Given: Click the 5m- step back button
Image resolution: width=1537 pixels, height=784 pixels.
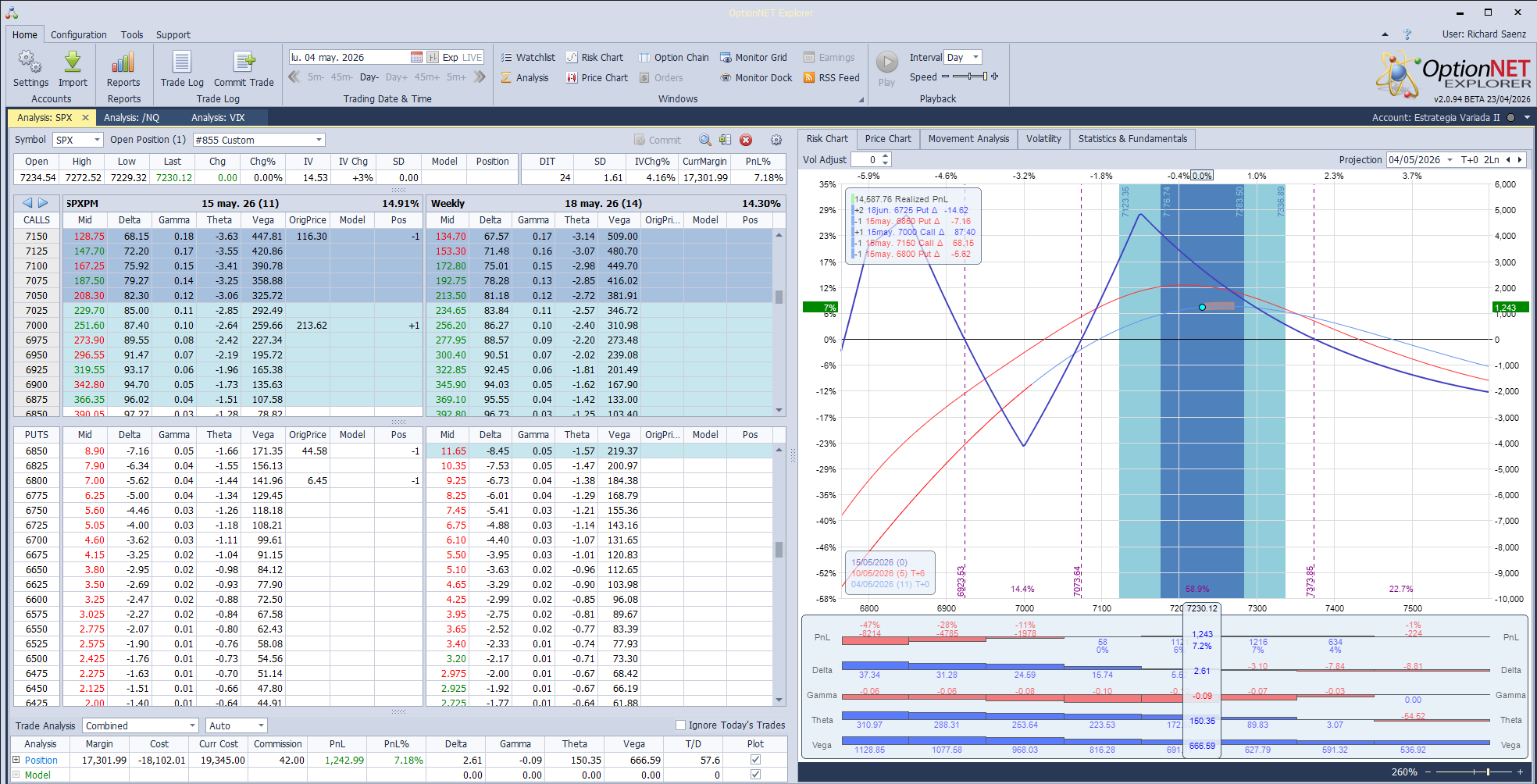Looking at the screenshot, I should (316, 77).
